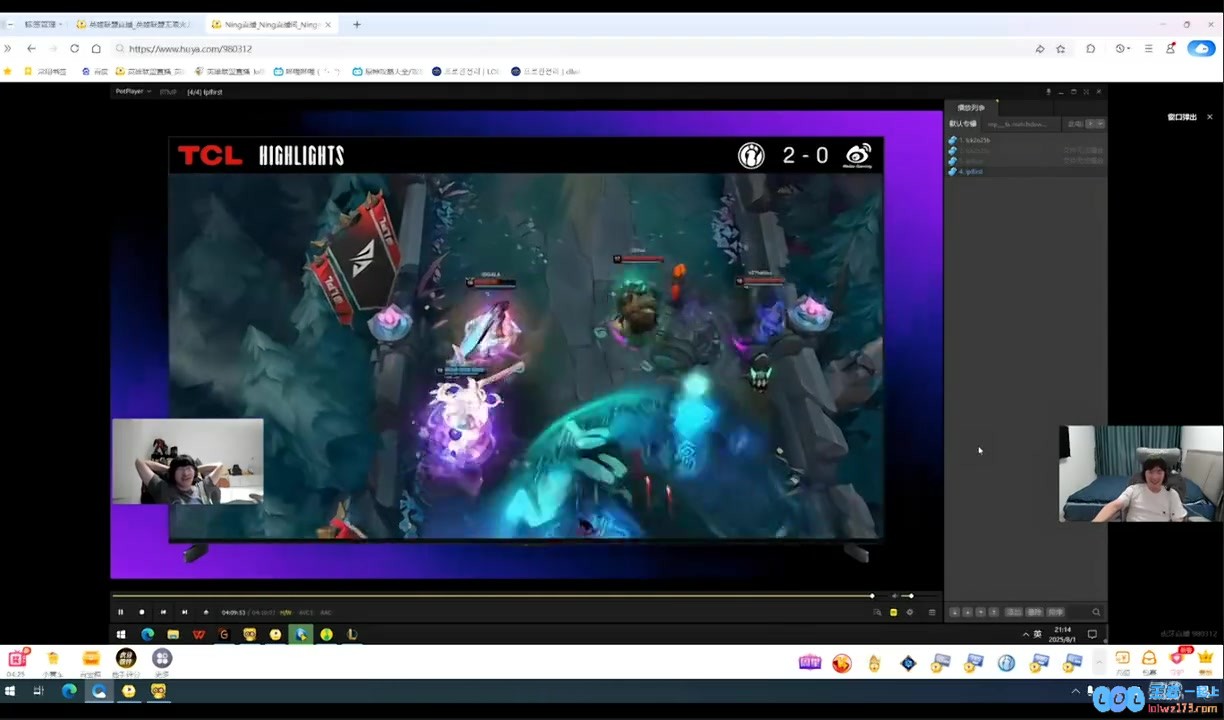The height and width of the screenshot is (720, 1224).
Task: Open Edge in the inner streamed taskbar
Action: click(148, 634)
